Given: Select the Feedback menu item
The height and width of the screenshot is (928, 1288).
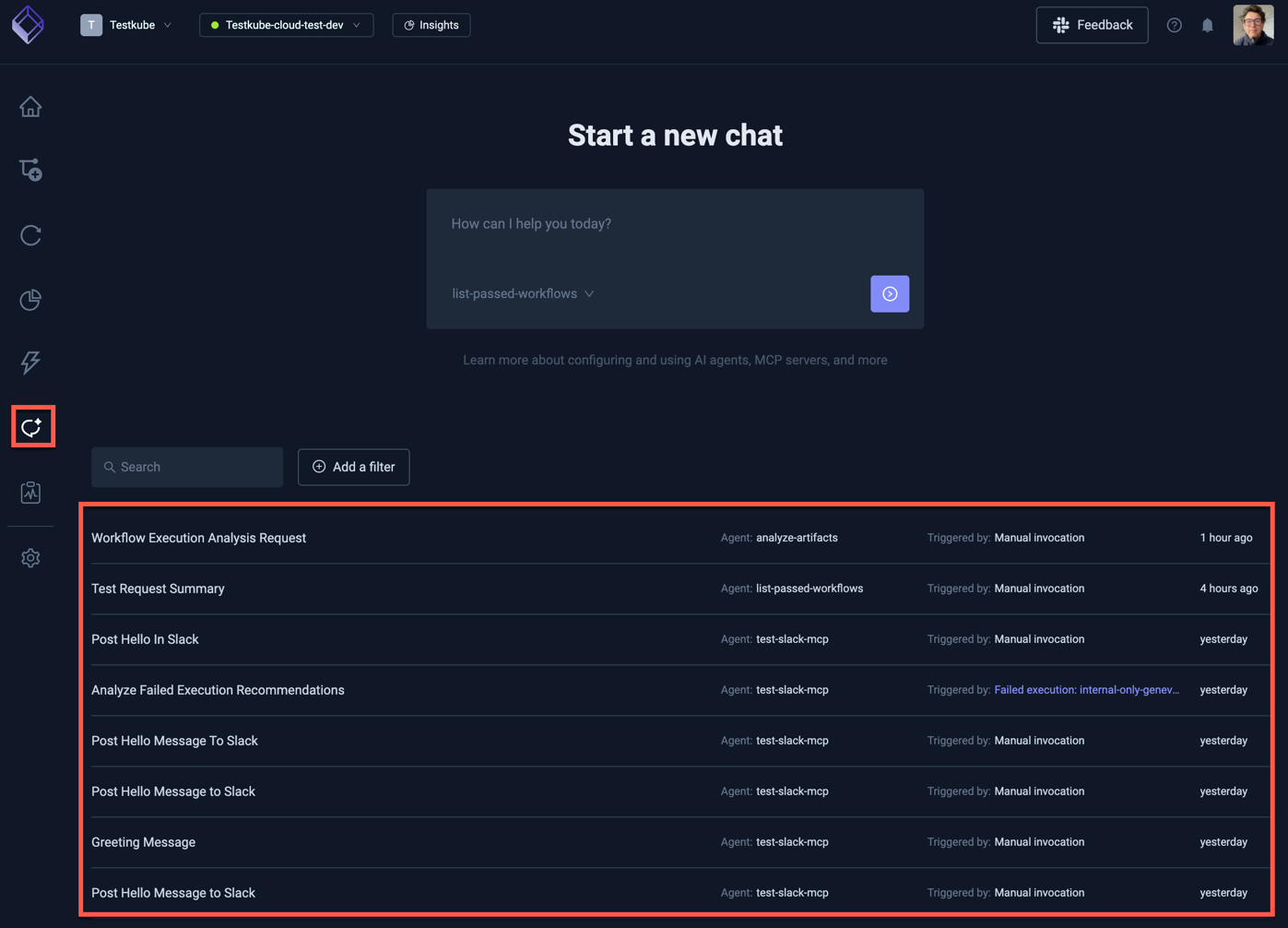Looking at the screenshot, I should 1092,25.
